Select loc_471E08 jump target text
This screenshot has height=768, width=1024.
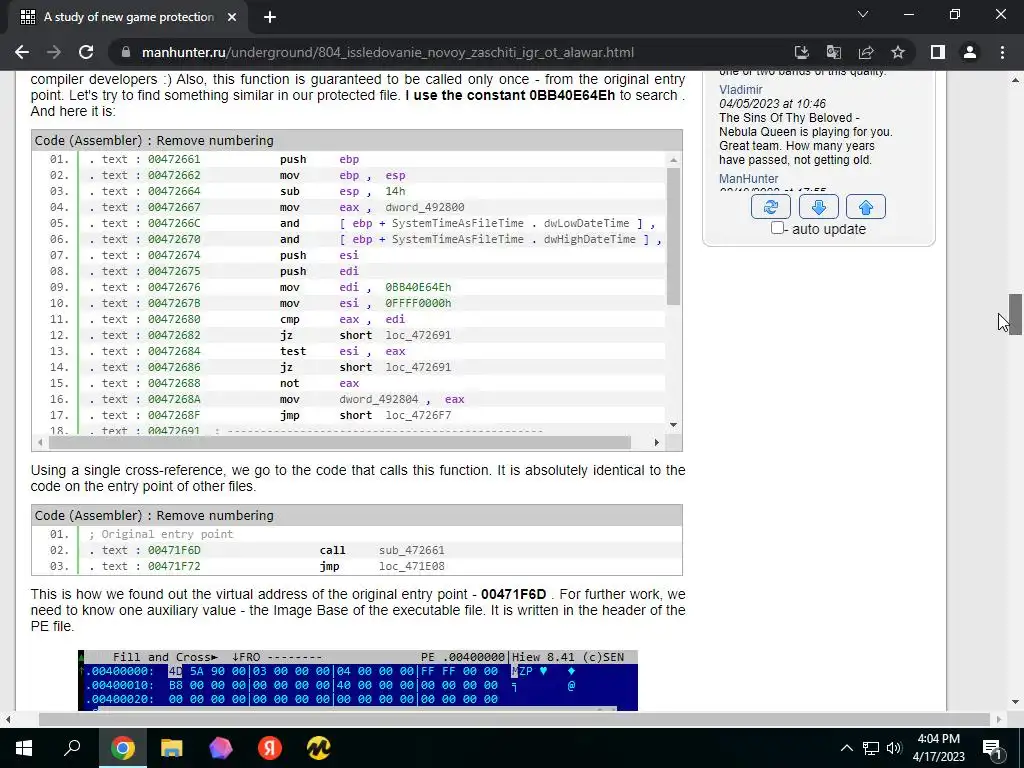(411, 566)
